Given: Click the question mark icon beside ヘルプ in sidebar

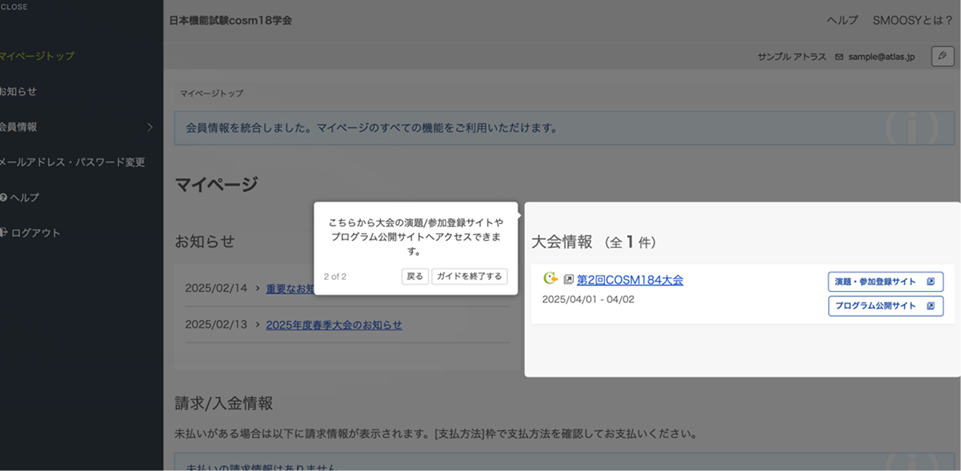Looking at the screenshot, I should 4,197.
